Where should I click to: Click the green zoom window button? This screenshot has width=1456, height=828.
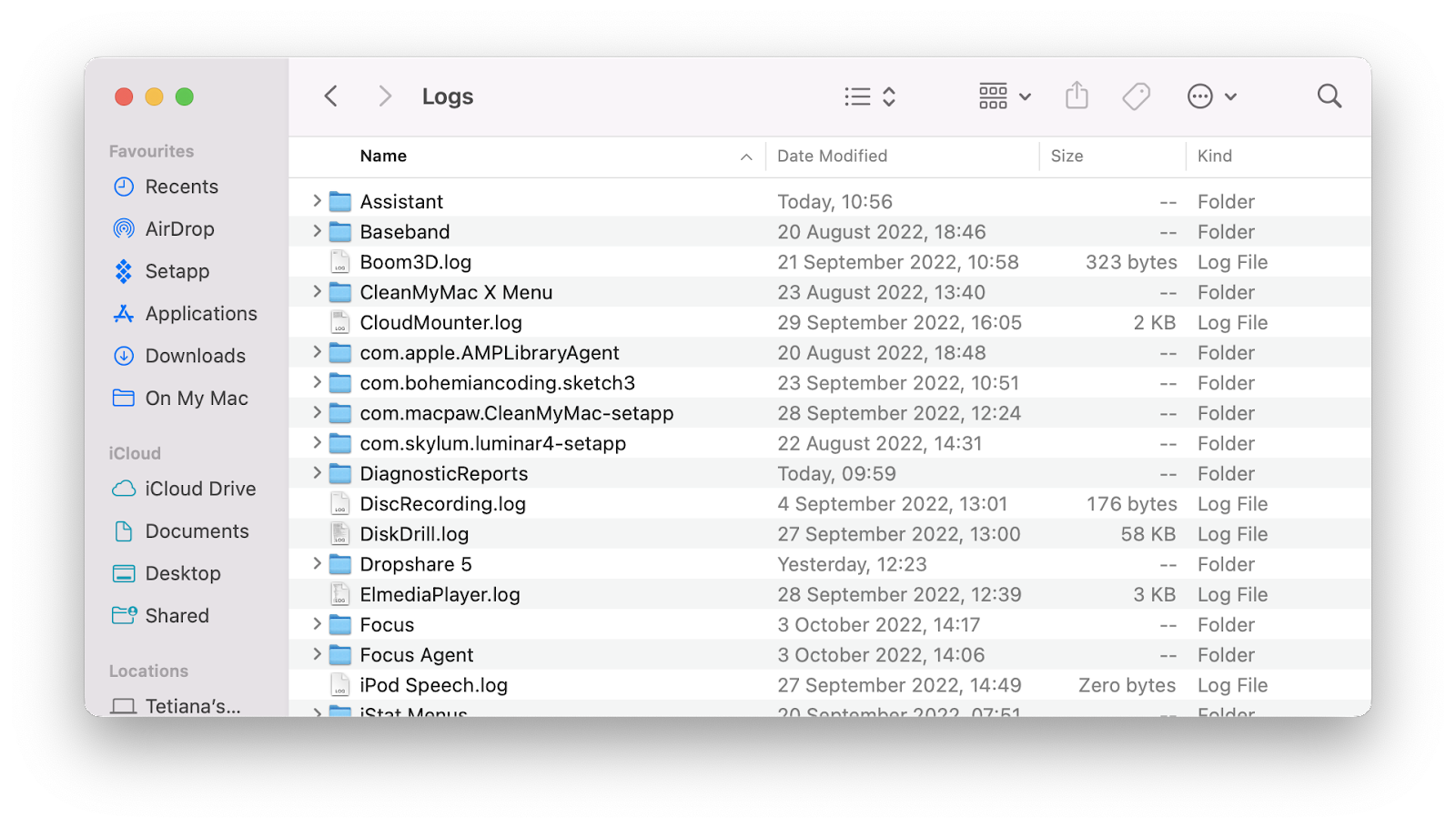[185, 96]
